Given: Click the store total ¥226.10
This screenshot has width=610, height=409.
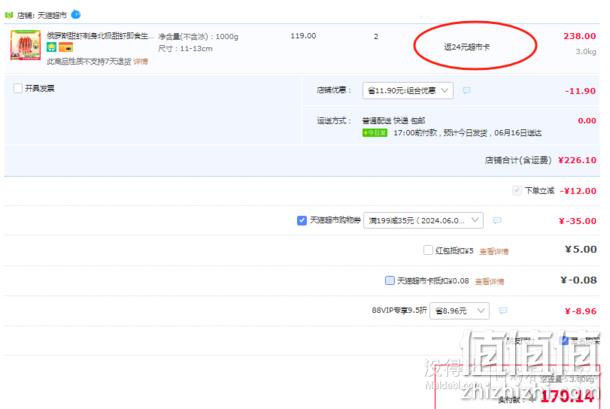Looking at the screenshot, I should pyautogui.click(x=577, y=160).
